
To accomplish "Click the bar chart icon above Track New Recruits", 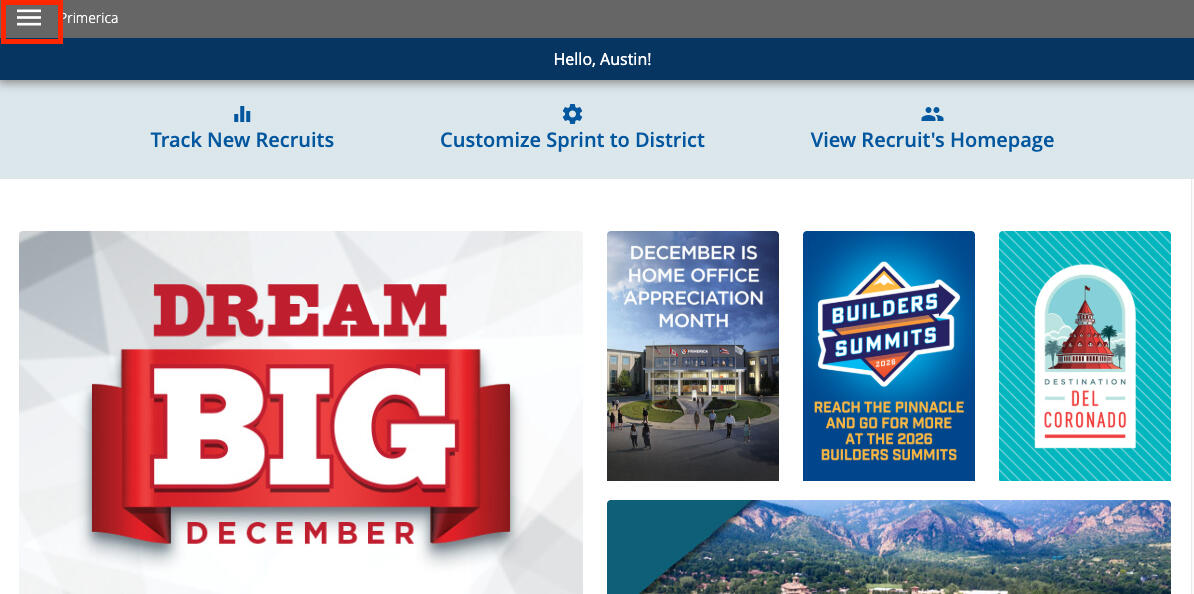I will (242, 114).
